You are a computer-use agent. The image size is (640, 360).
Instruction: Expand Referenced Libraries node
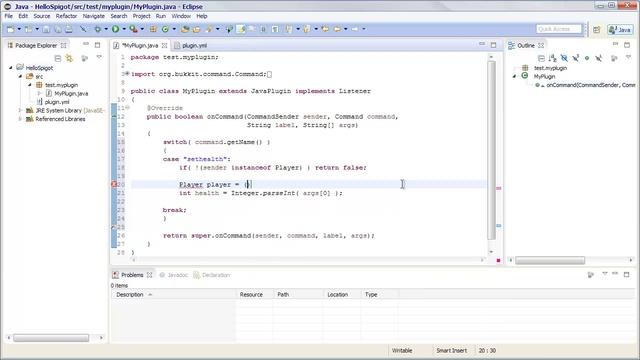point(20,119)
